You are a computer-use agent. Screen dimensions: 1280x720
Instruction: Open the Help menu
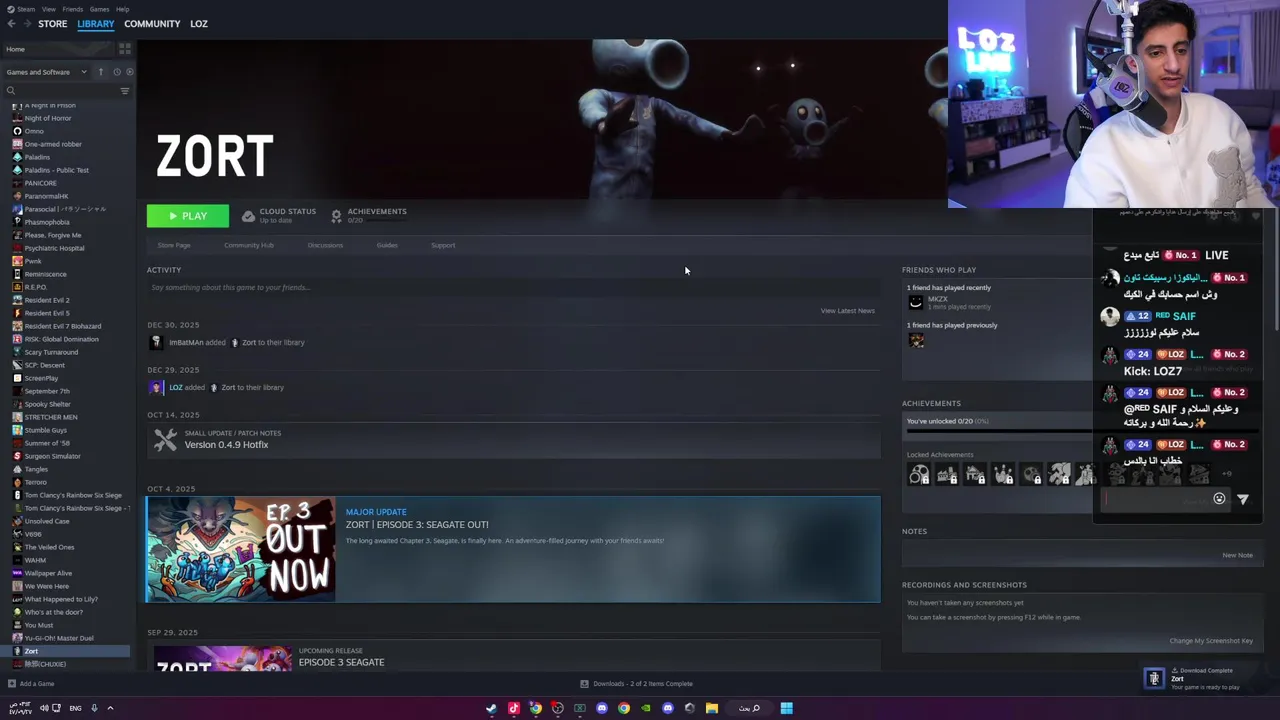point(122,9)
